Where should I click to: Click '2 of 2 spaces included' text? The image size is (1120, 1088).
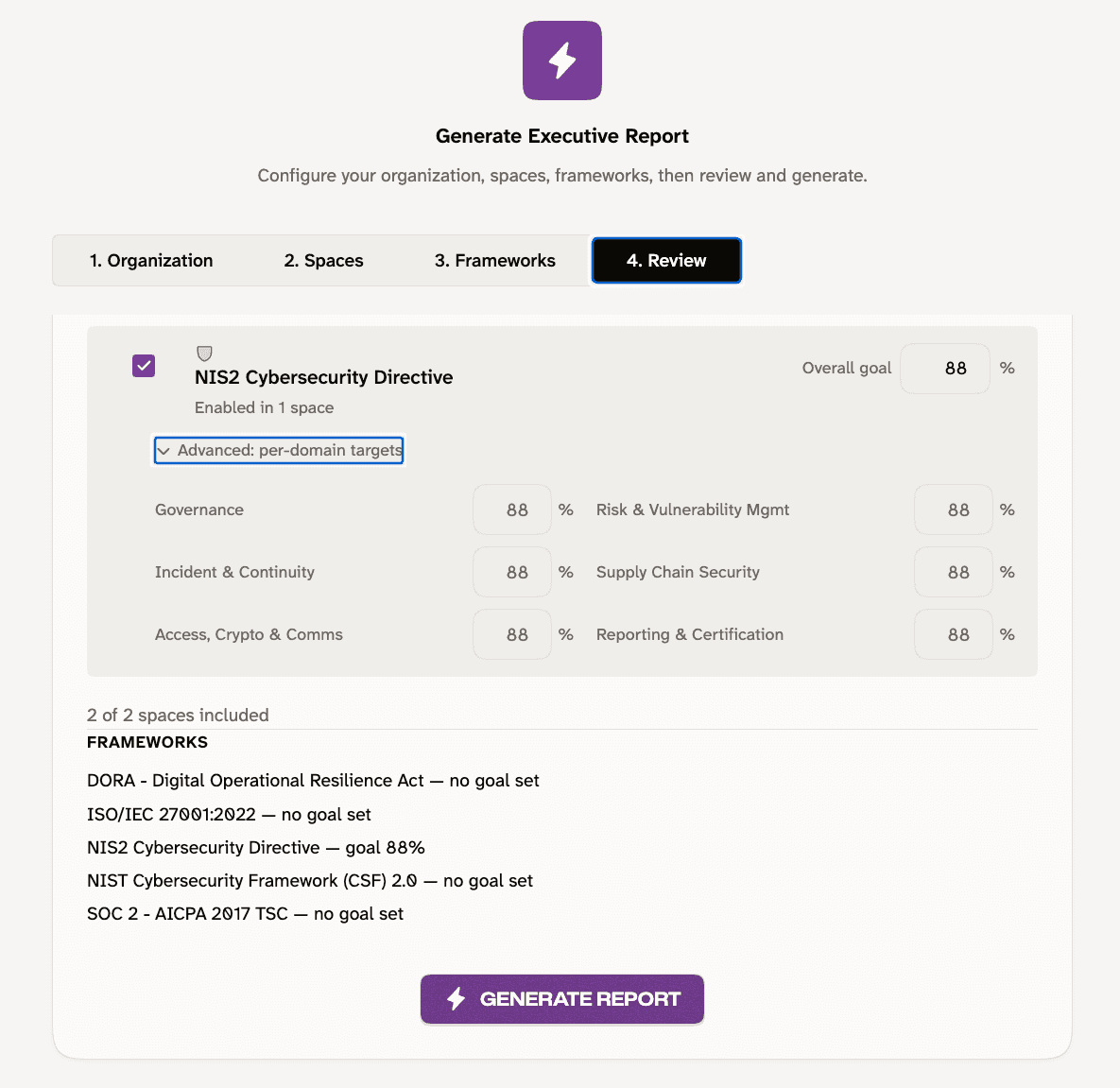point(178,716)
